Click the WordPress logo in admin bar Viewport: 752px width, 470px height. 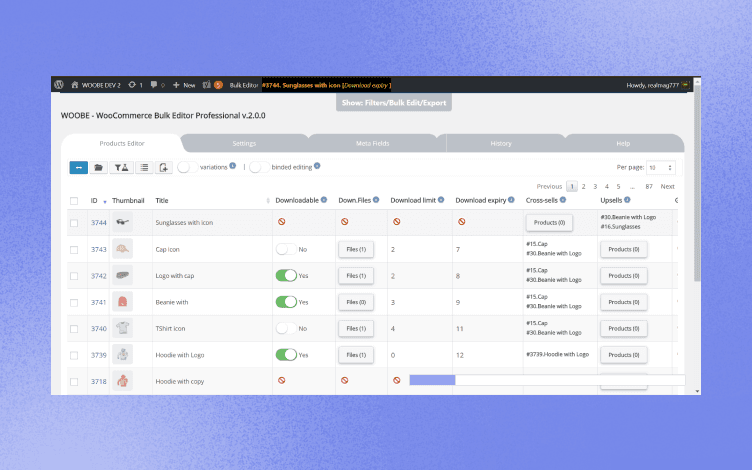point(59,84)
